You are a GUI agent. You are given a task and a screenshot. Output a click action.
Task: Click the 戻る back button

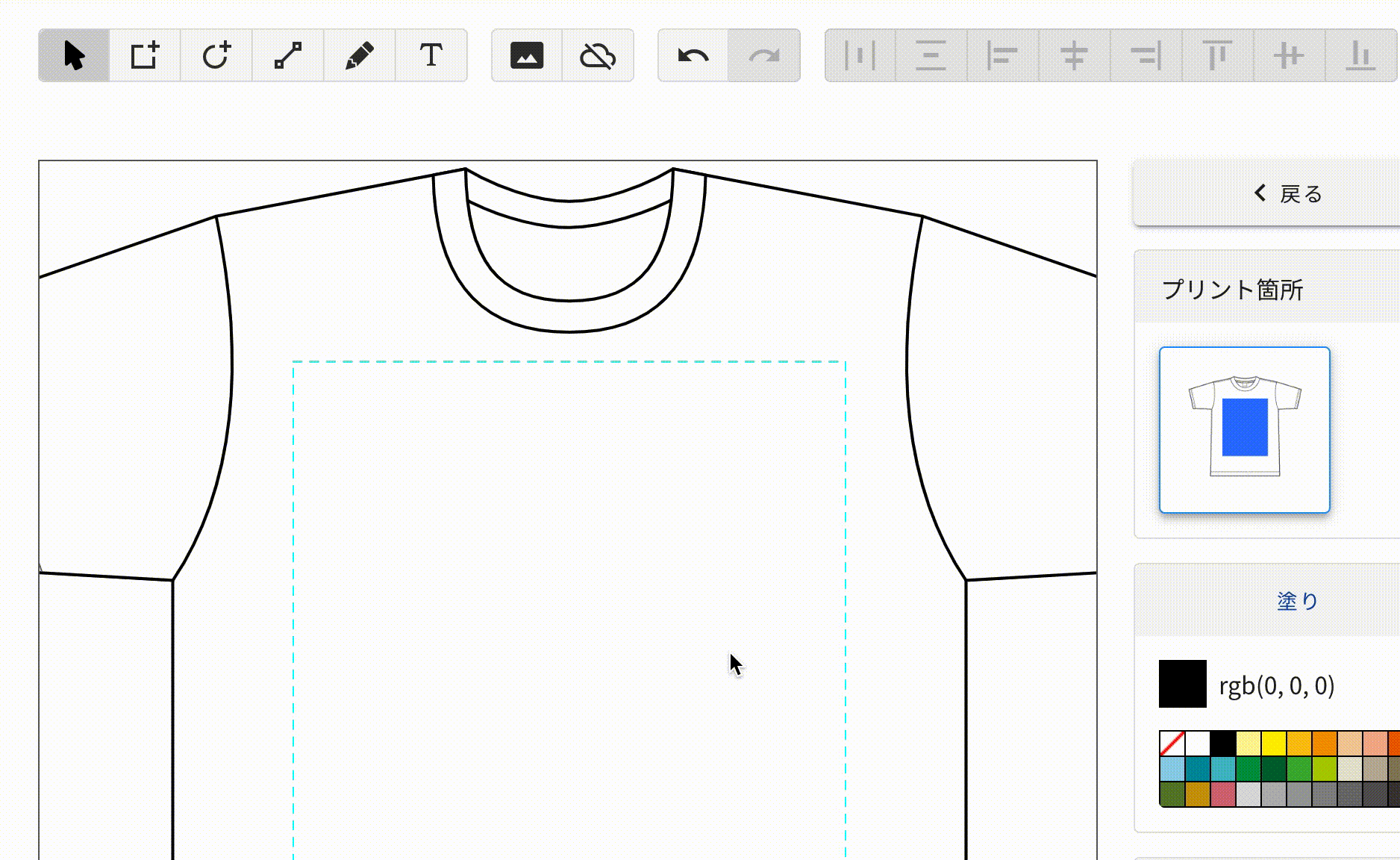1289,194
